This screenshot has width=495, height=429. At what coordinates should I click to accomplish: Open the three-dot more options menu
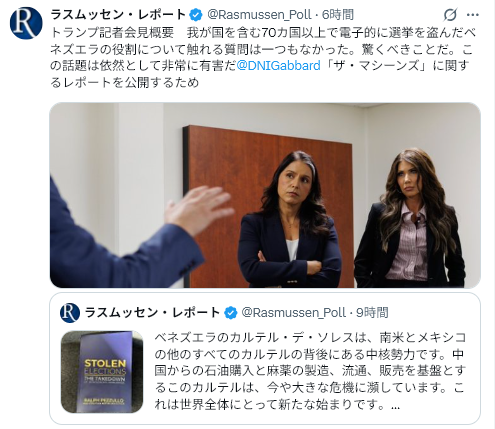pyautogui.click(x=473, y=15)
